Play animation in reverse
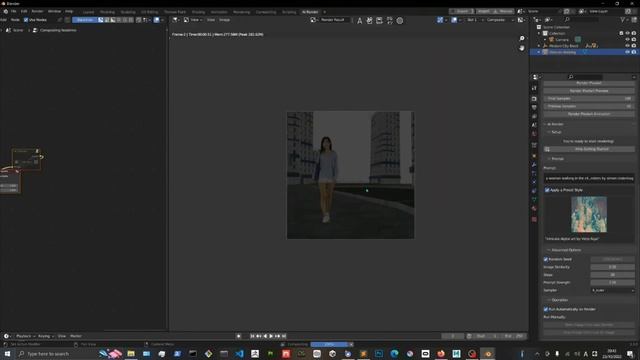Image resolution: width=640 pixels, height=360 pixels. coord(265,336)
